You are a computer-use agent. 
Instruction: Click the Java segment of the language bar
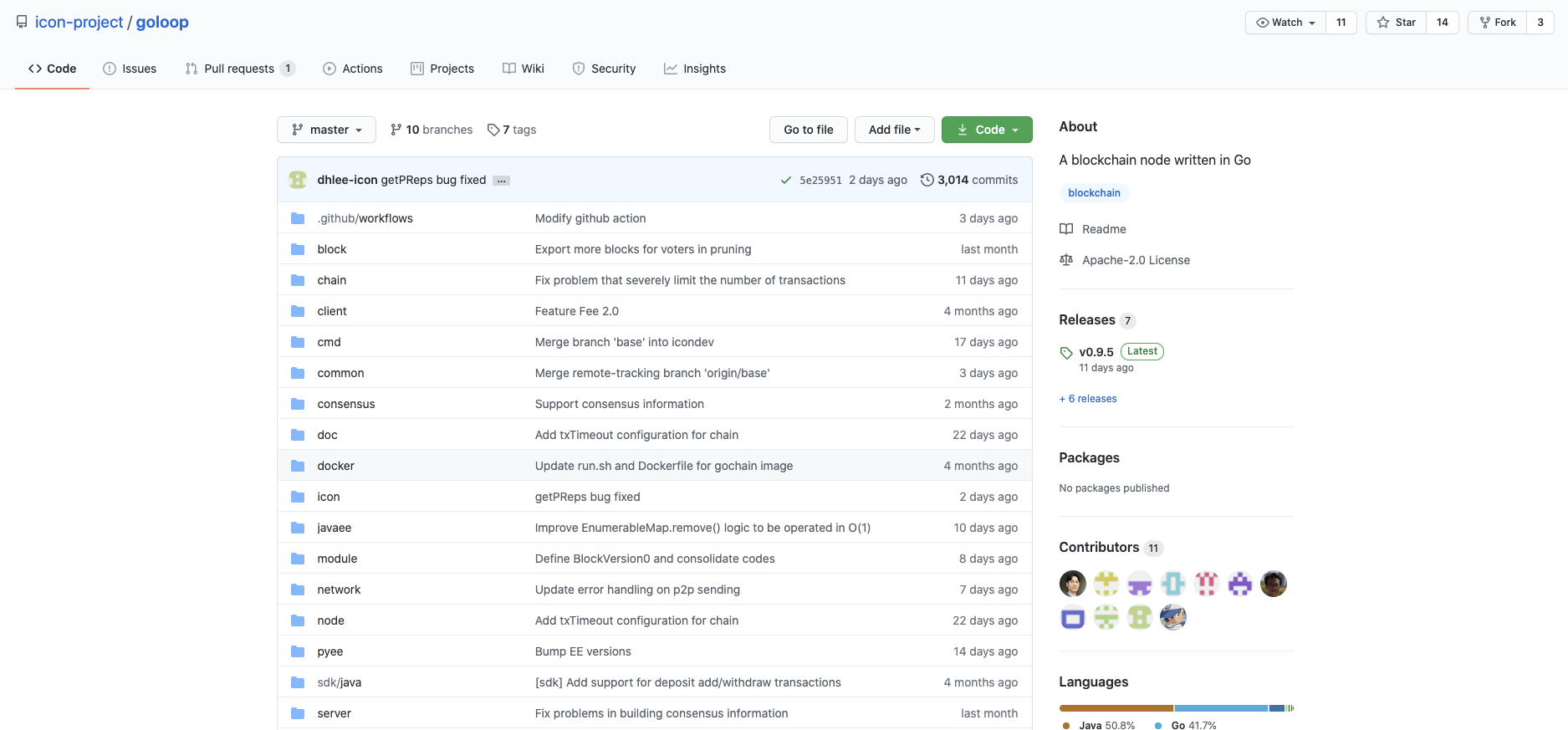point(1116,708)
